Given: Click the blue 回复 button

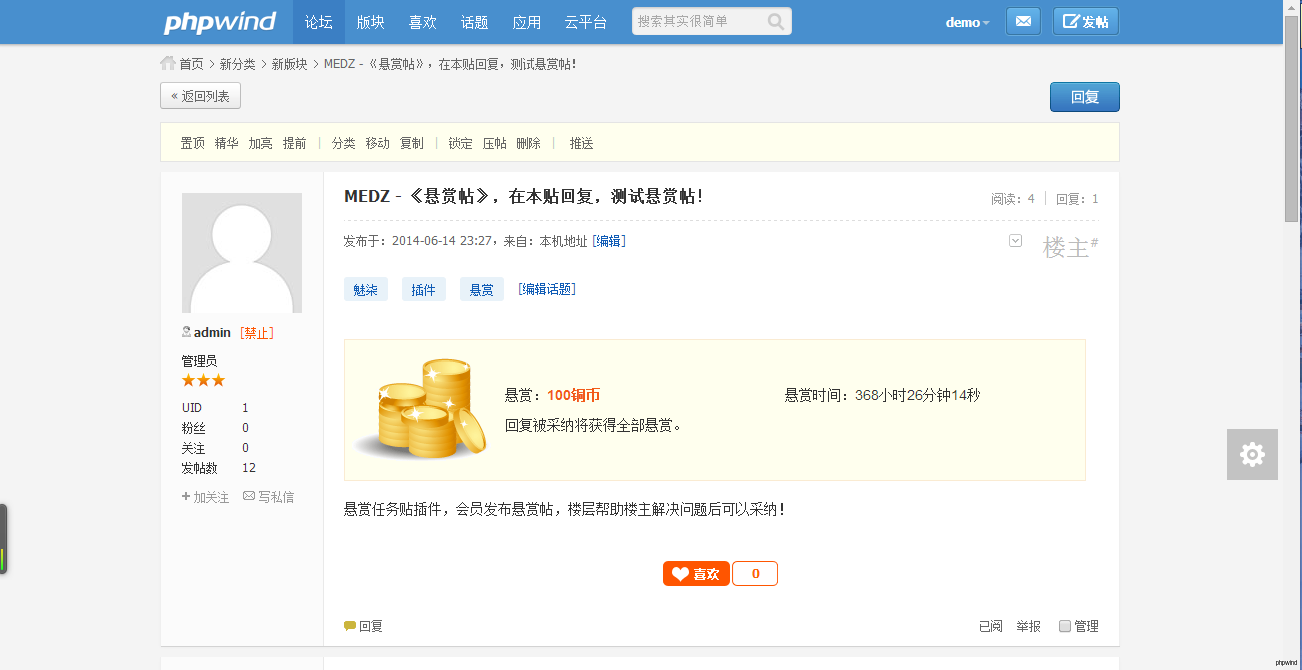Looking at the screenshot, I should 1084,97.
